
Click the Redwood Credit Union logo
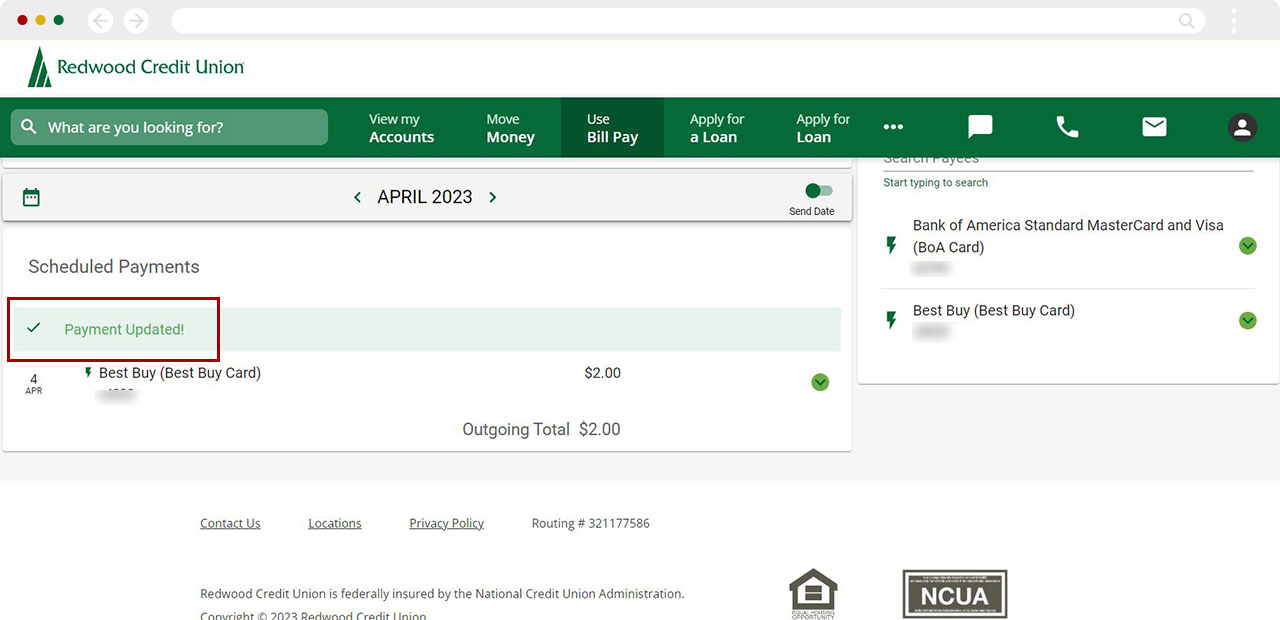(x=136, y=67)
